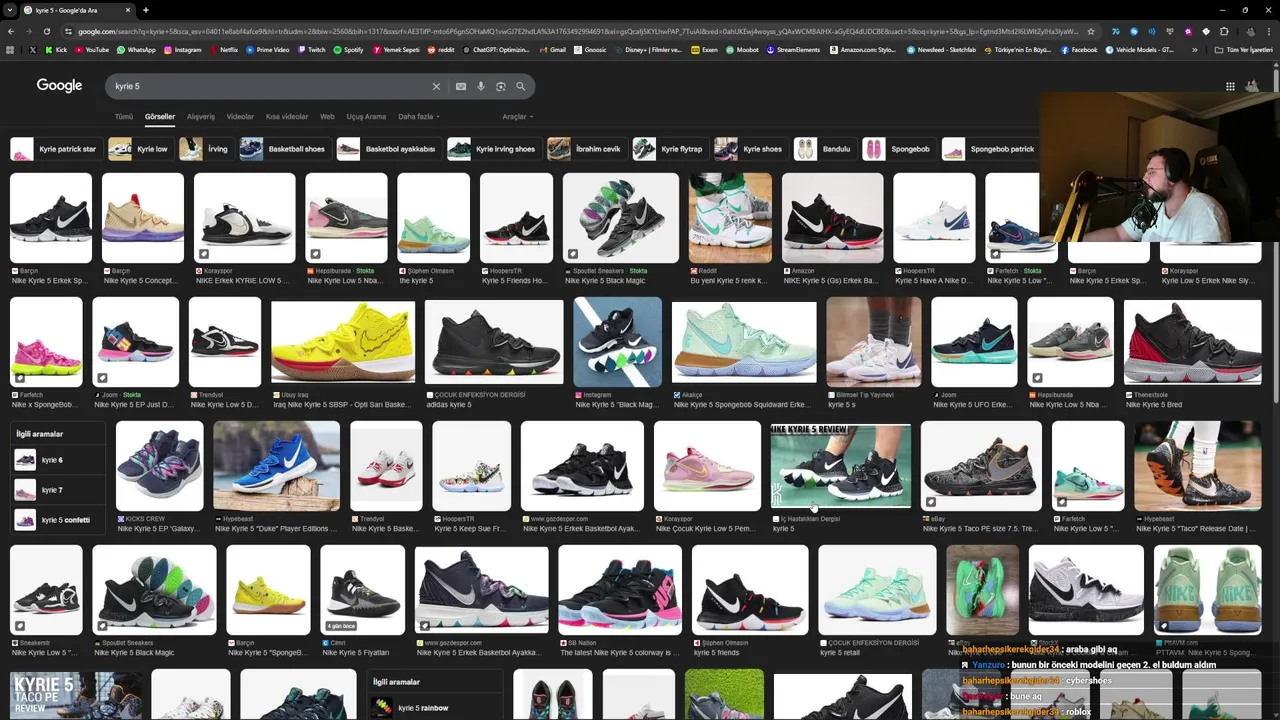Open WhatsApp bookmark
1280x720 pixels.
point(136,49)
